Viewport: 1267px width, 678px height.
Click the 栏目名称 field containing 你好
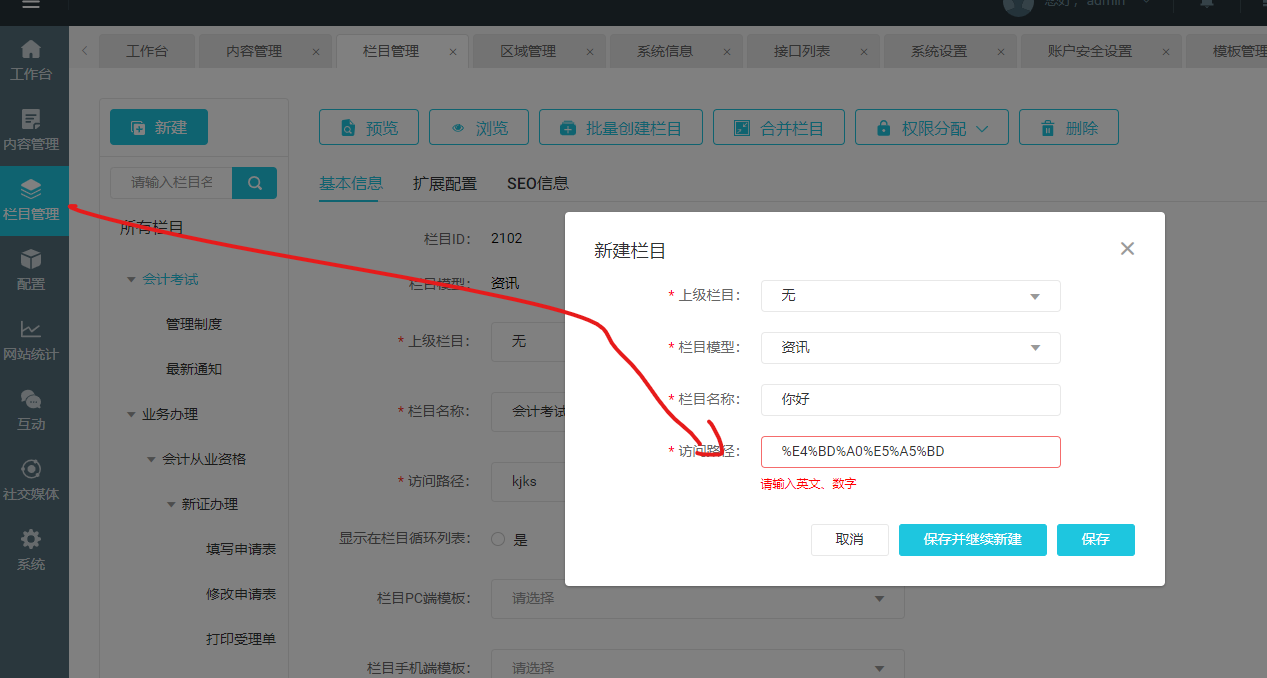tap(910, 400)
